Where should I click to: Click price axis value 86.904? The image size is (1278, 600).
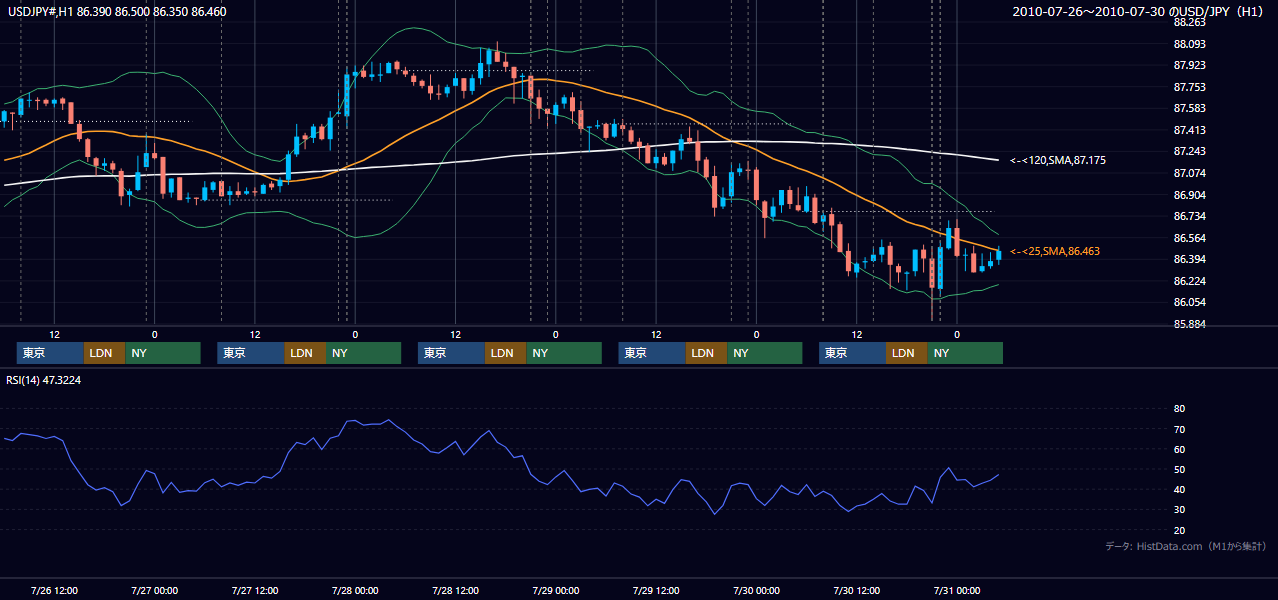[x=1189, y=195]
